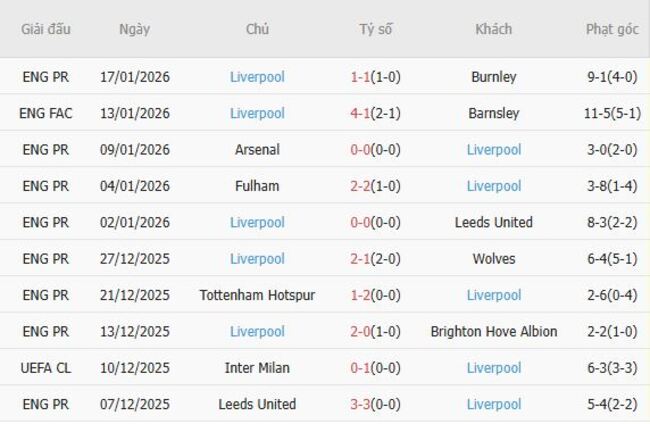
Task: Open Liverpool link in the Barnsley match row
Action: click(257, 113)
